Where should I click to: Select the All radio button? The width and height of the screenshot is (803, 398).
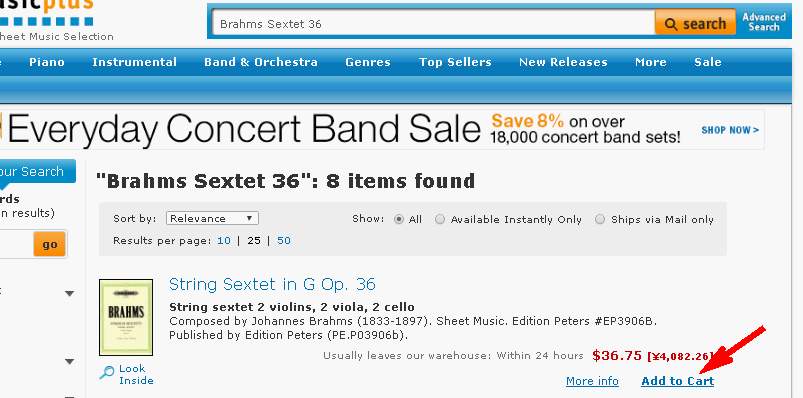[399, 219]
